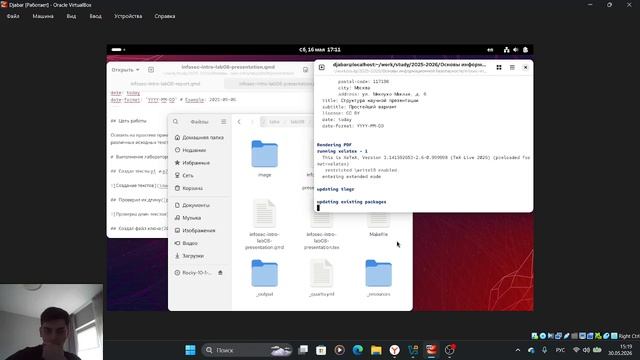Go forward in Files window
This screenshot has width=640, height=360.
click(x=252, y=122)
